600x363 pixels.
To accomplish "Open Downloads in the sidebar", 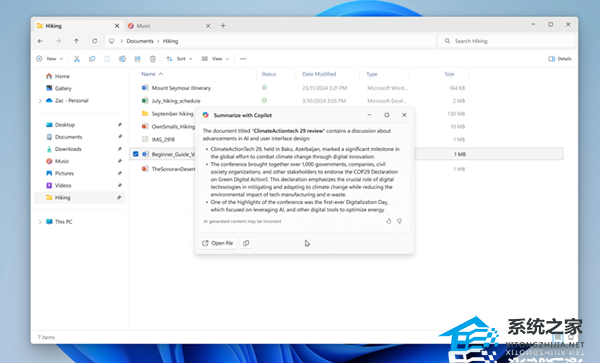I will pos(68,149).
